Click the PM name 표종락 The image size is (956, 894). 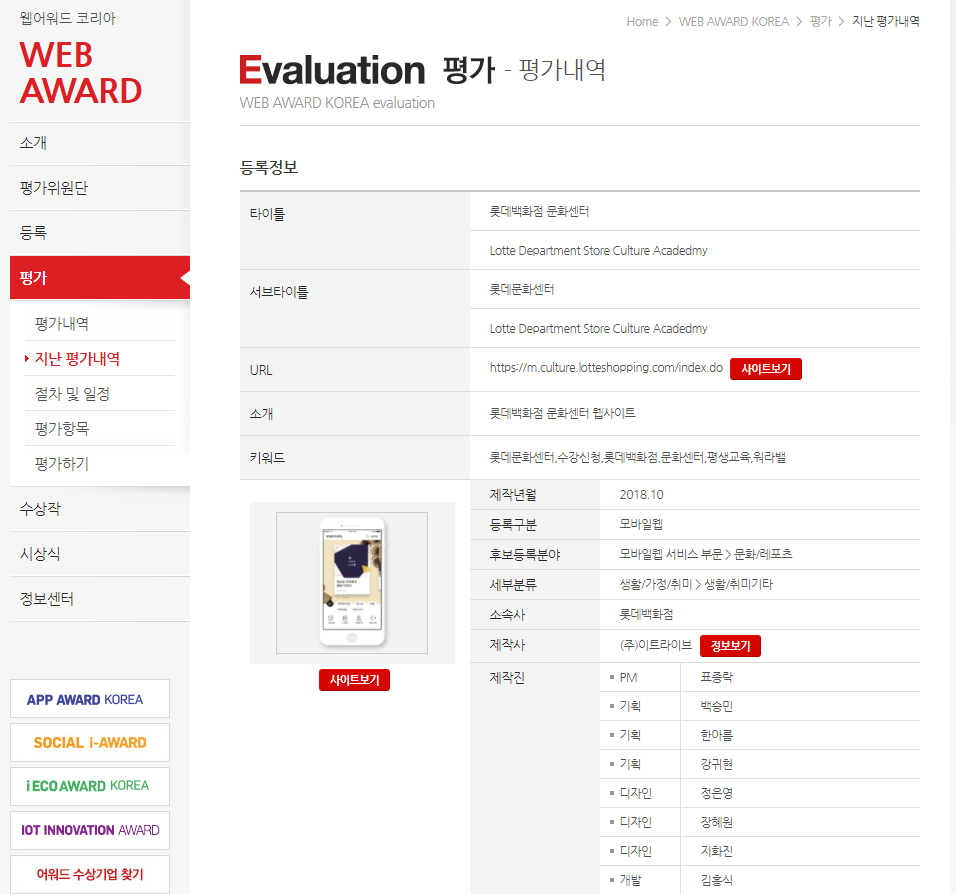pos(716,678)
